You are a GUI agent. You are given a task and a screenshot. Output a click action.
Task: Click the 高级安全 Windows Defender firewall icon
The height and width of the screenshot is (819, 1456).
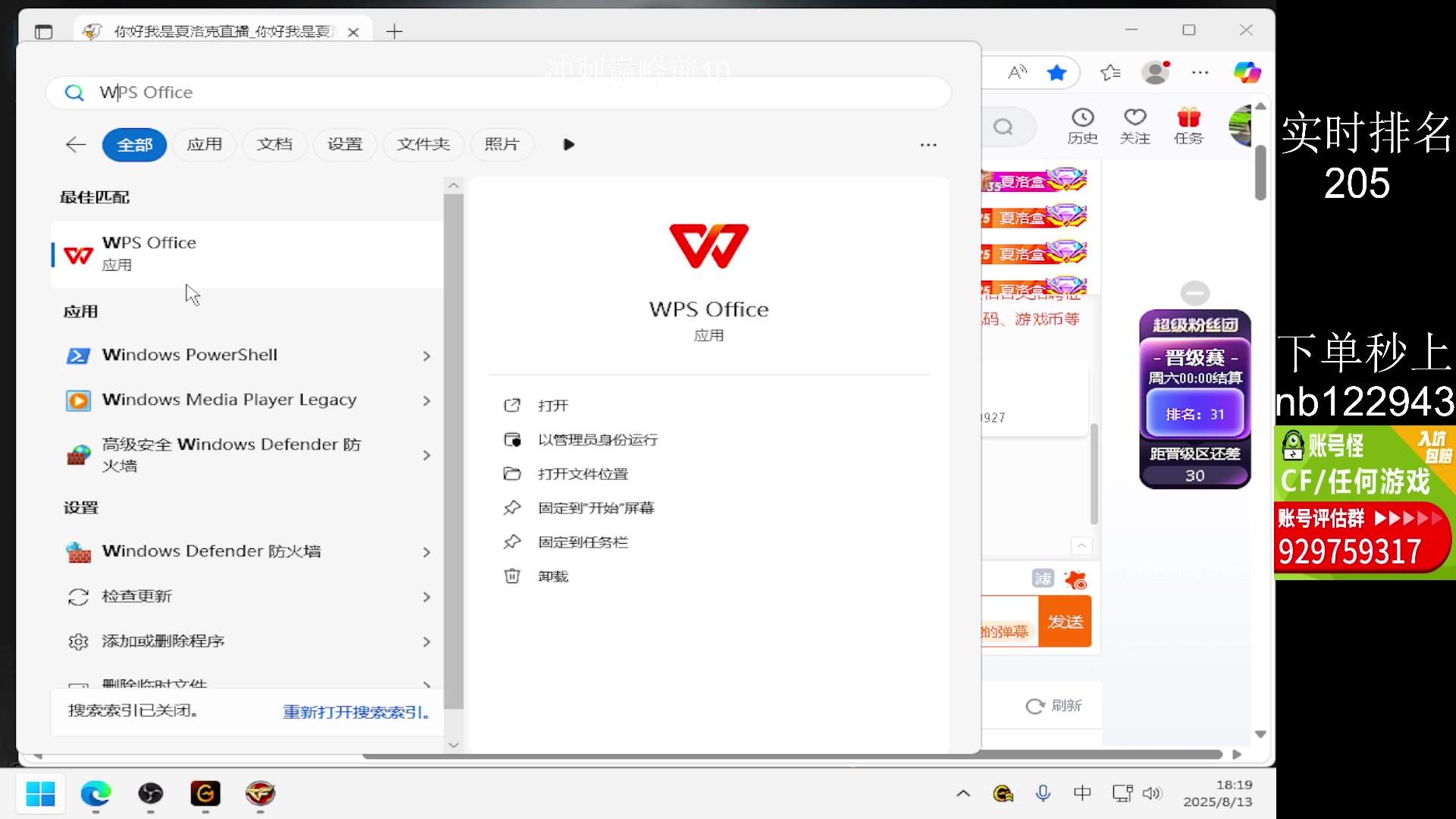(x=78, y=455)
